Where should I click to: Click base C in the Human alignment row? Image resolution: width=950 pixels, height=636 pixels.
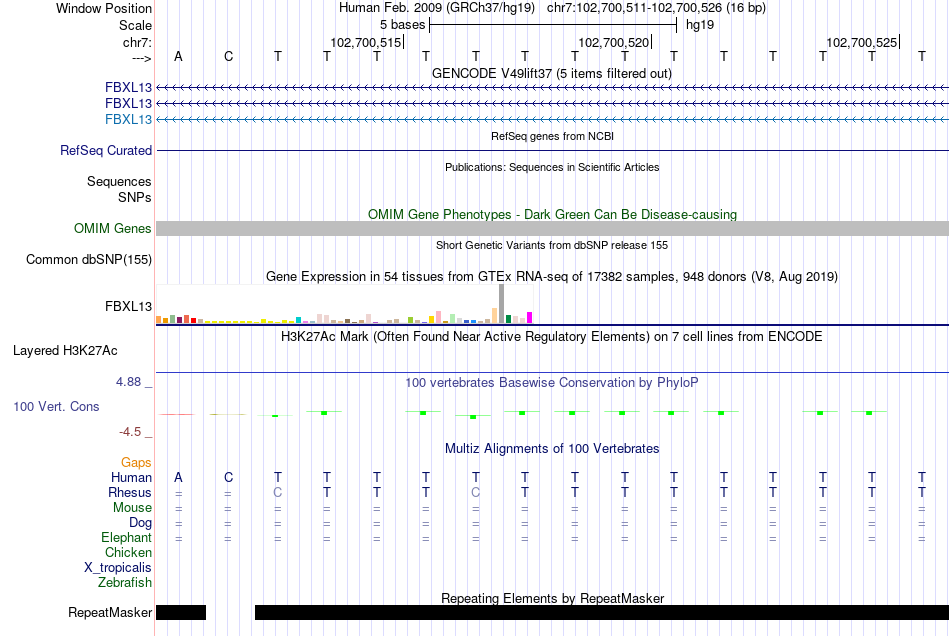tap(228, 477)
